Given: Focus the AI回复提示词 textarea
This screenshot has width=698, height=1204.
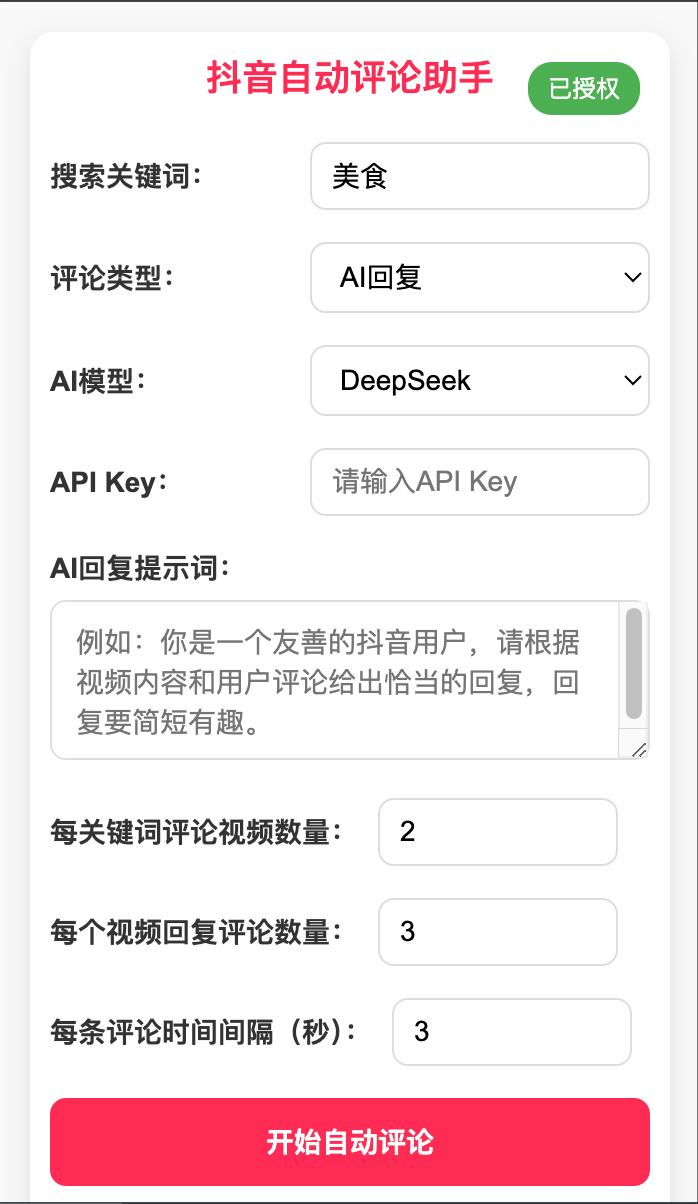Looking at the screenshot, I should (x=335, y=680).
